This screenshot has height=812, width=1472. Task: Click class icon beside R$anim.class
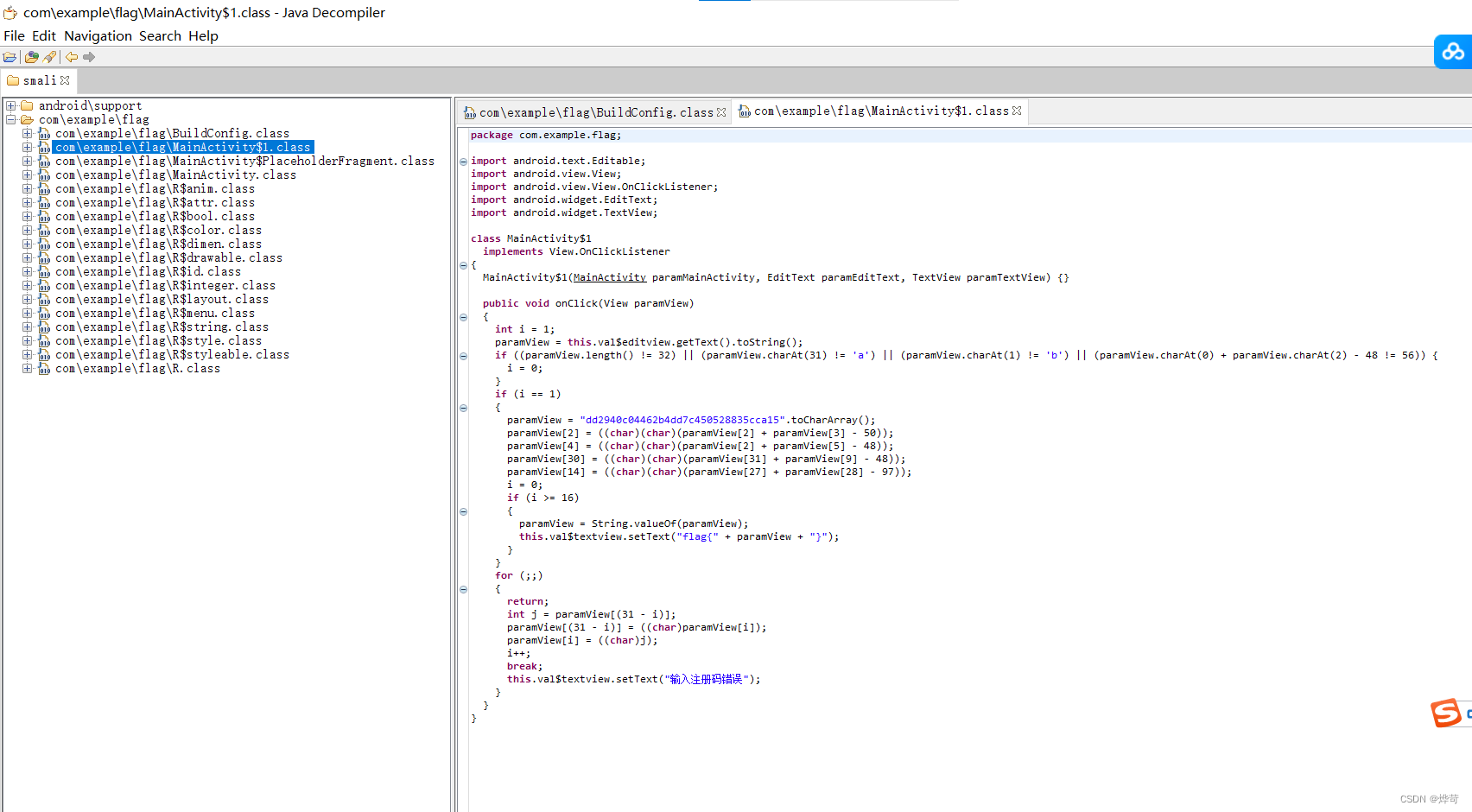(44, 188)
